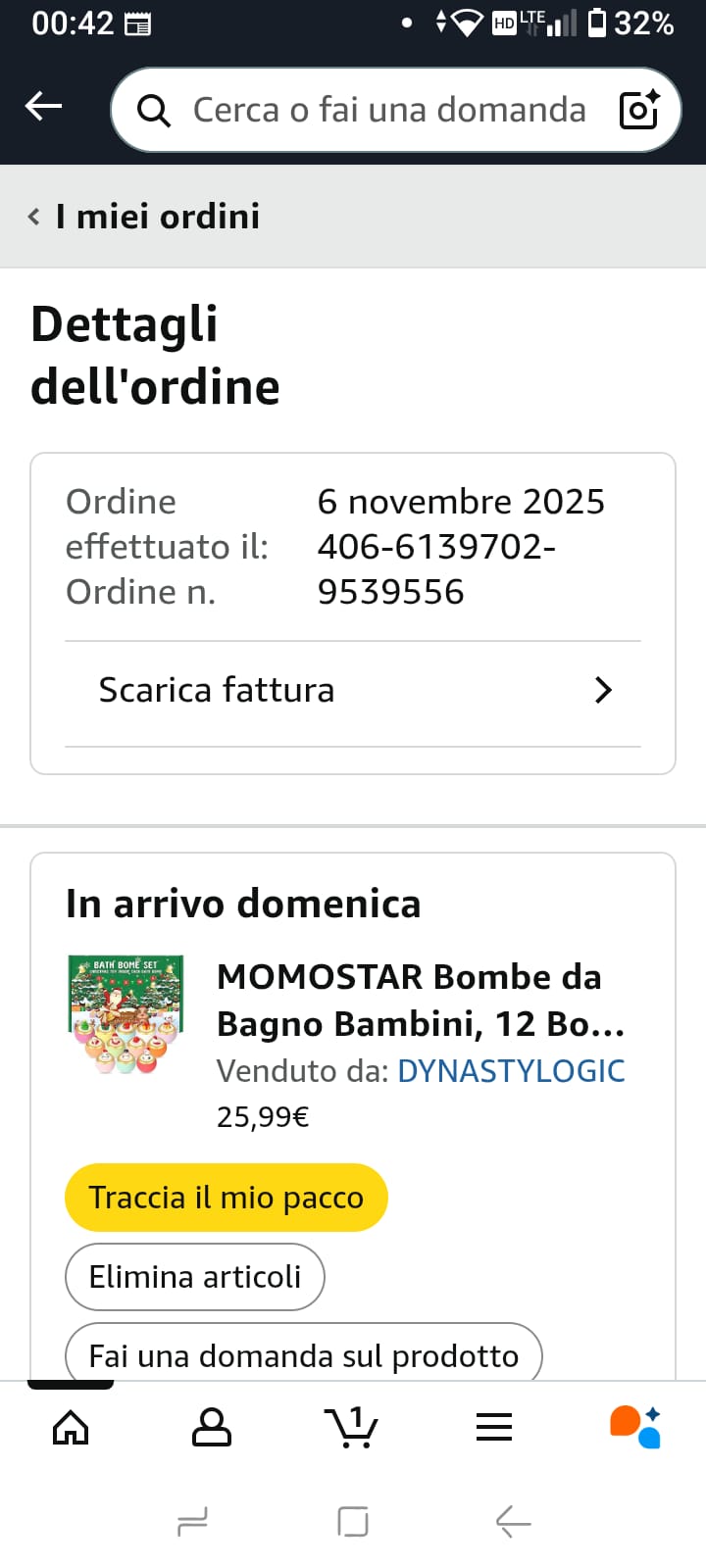This screenshot has height=1568, width=706.
Task: Tap the back arrow in the header
Action: point(43,106)
